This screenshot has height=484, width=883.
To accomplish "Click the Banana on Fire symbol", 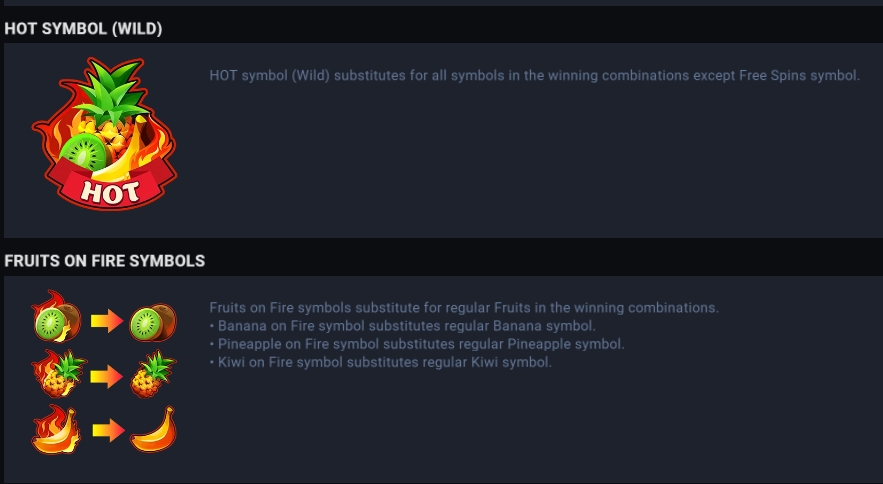I will pyautogui.click(x=56, y=429).
